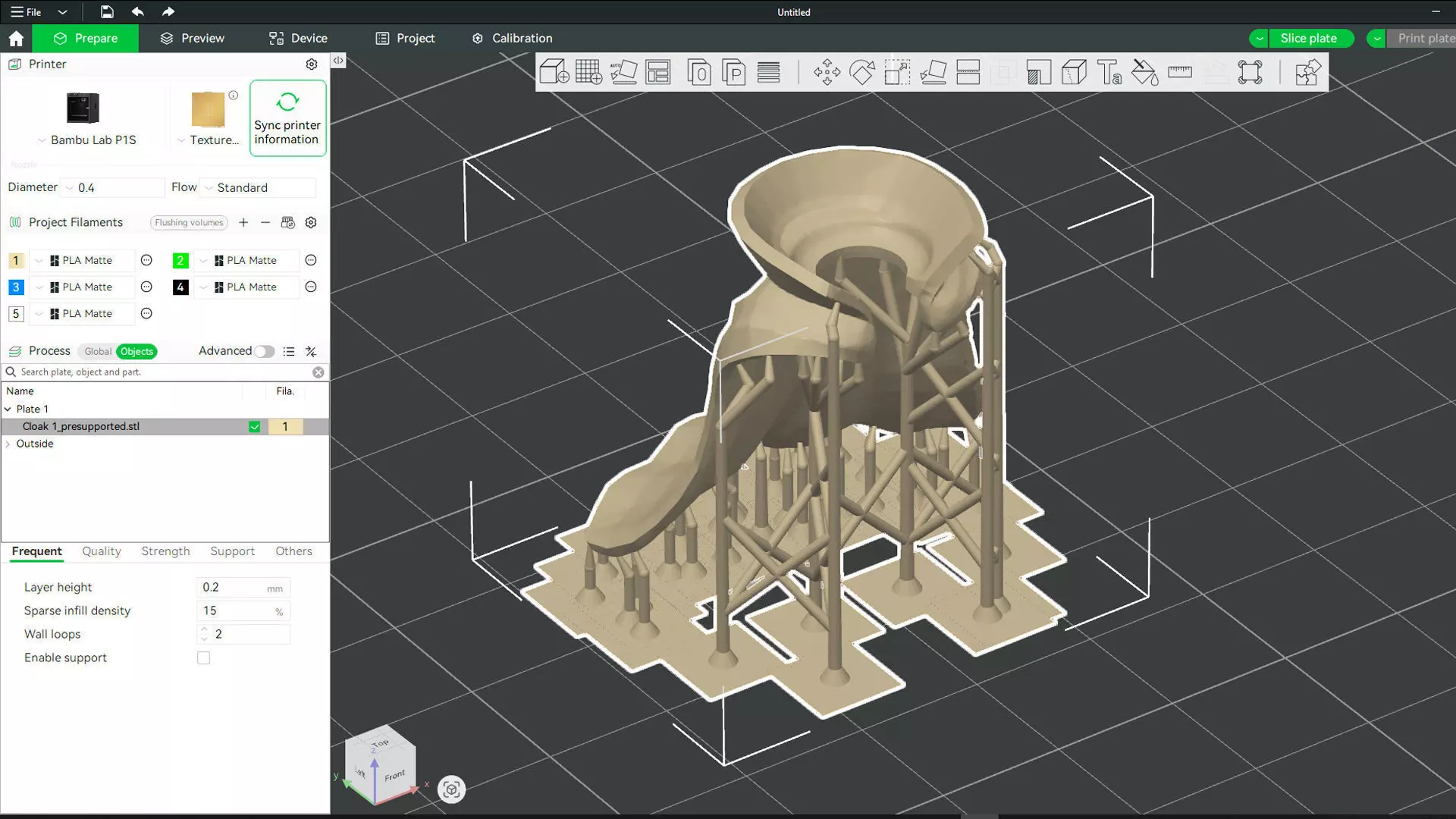The image size is (1456, 819).
Task: Click the Arrange all objects icon
Action: coord(658,73)
